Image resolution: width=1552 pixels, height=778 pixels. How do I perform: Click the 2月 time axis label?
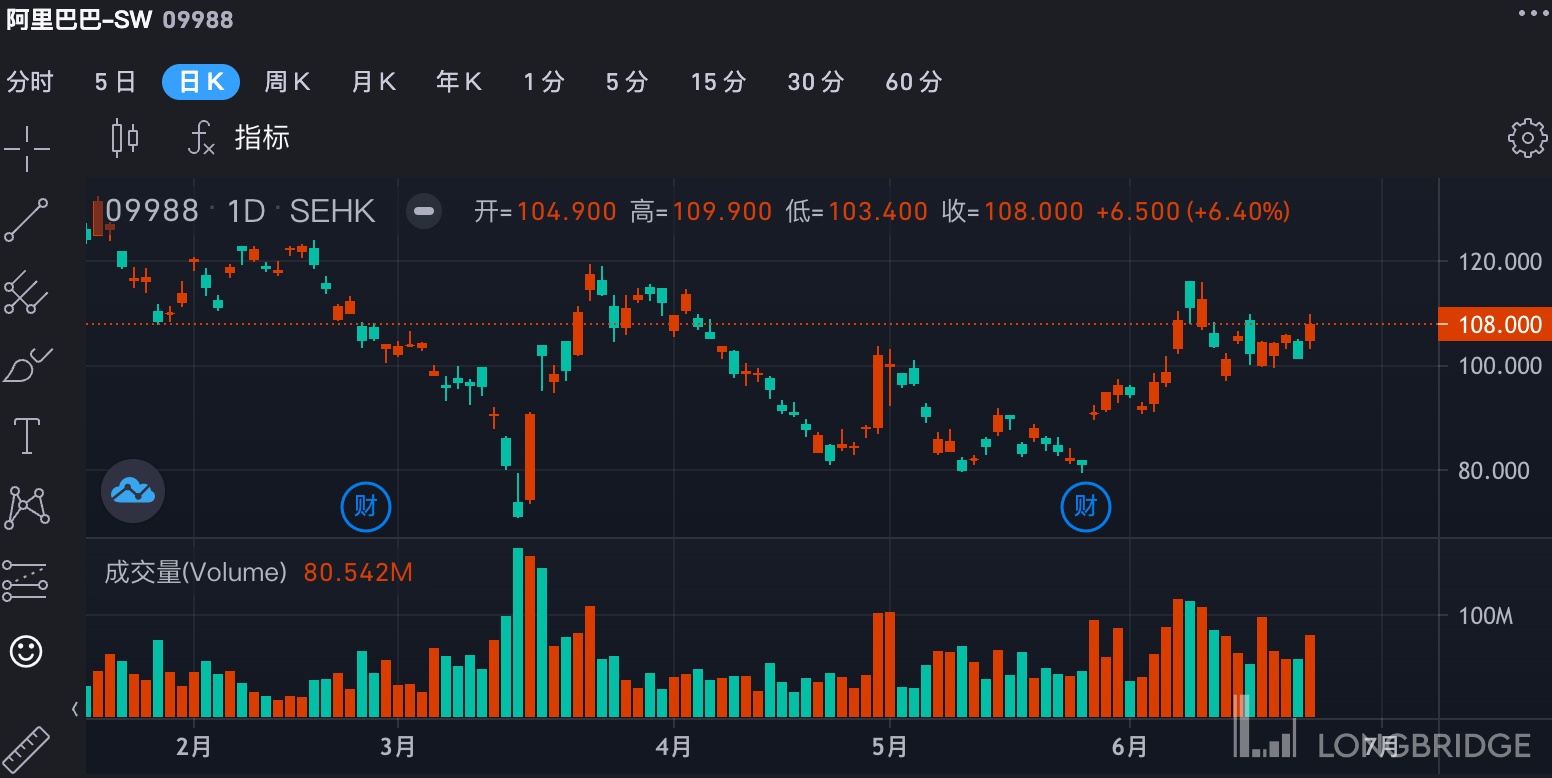click(x=193, y=747)
